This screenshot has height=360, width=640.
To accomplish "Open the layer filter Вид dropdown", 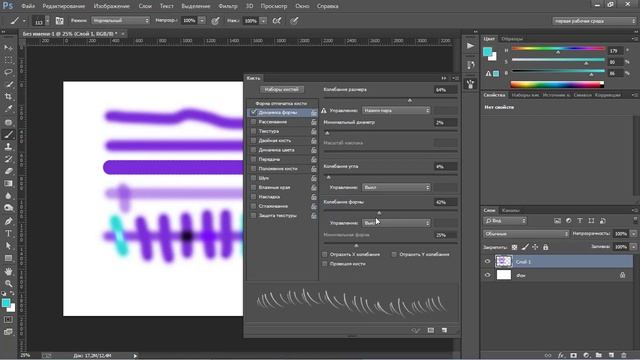I will [505, 221].
